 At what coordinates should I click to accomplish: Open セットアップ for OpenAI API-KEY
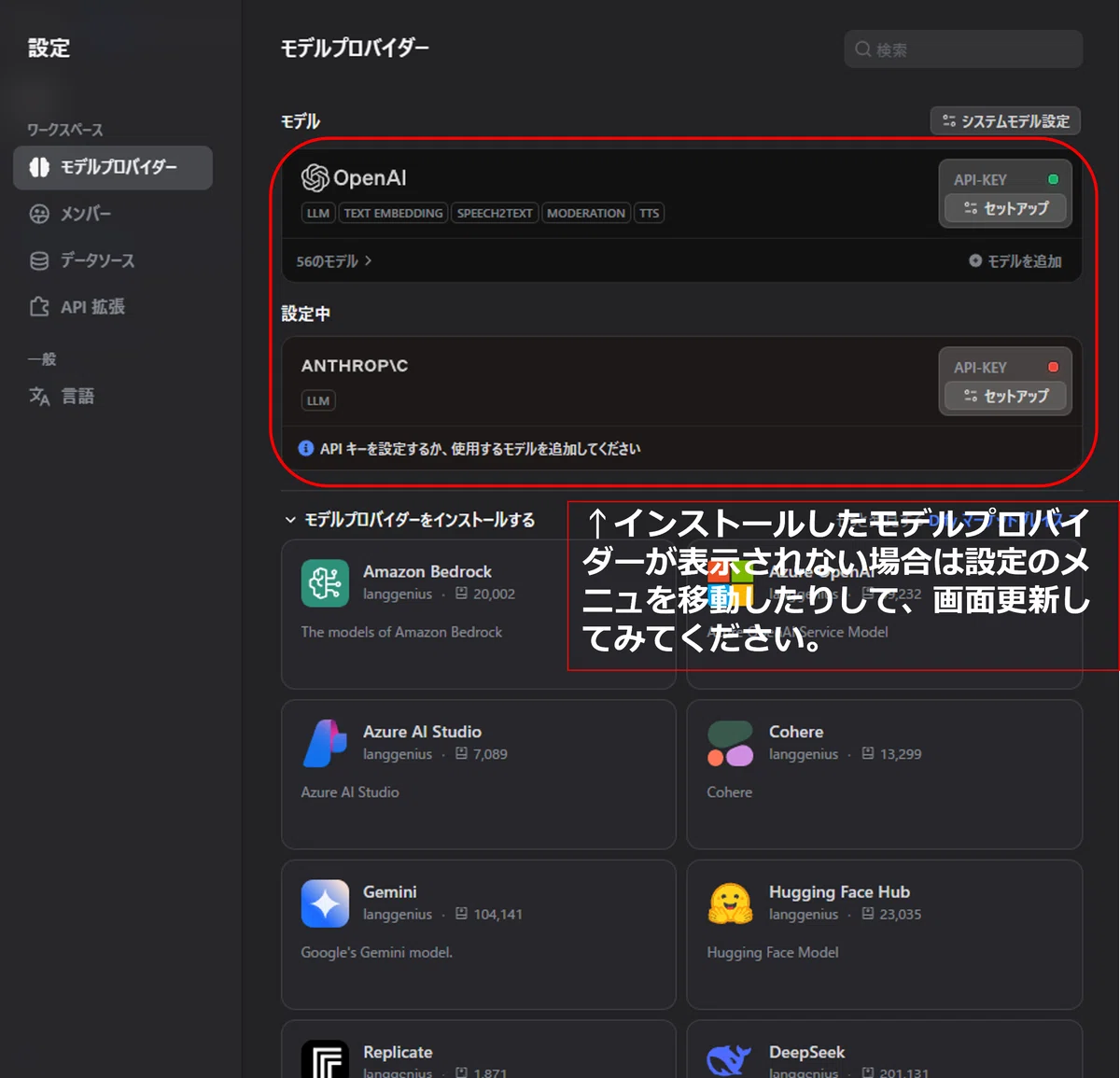click(1005, 208)
